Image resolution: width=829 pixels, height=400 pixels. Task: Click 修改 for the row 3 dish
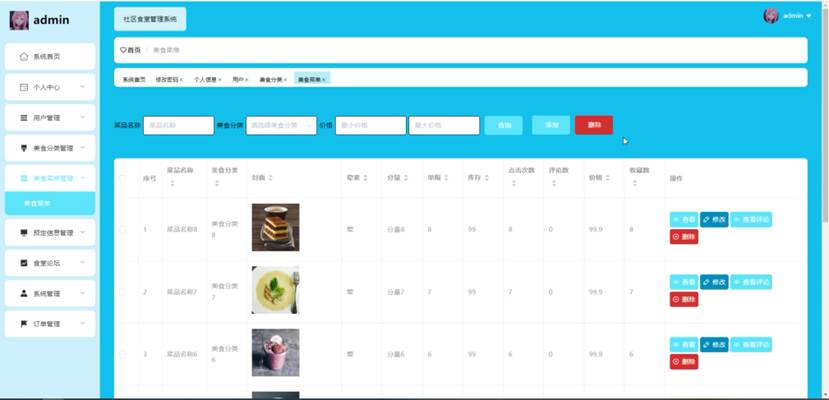pyautogui.click(x=714, y=345)
